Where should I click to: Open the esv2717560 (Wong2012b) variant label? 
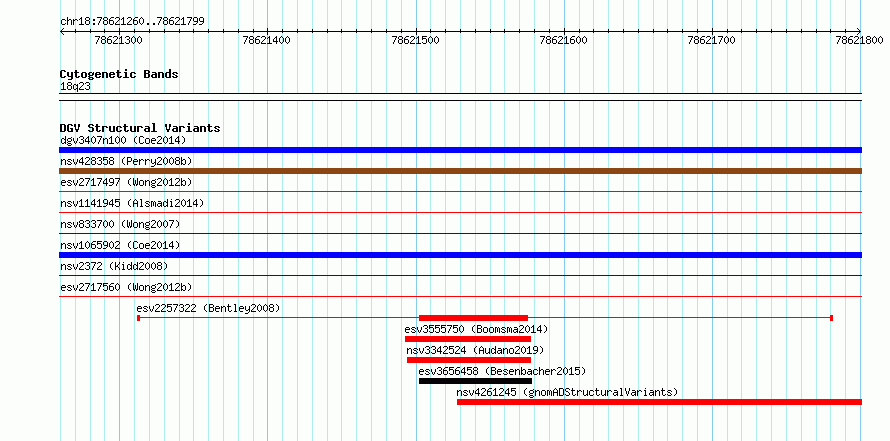pos(126,287)
